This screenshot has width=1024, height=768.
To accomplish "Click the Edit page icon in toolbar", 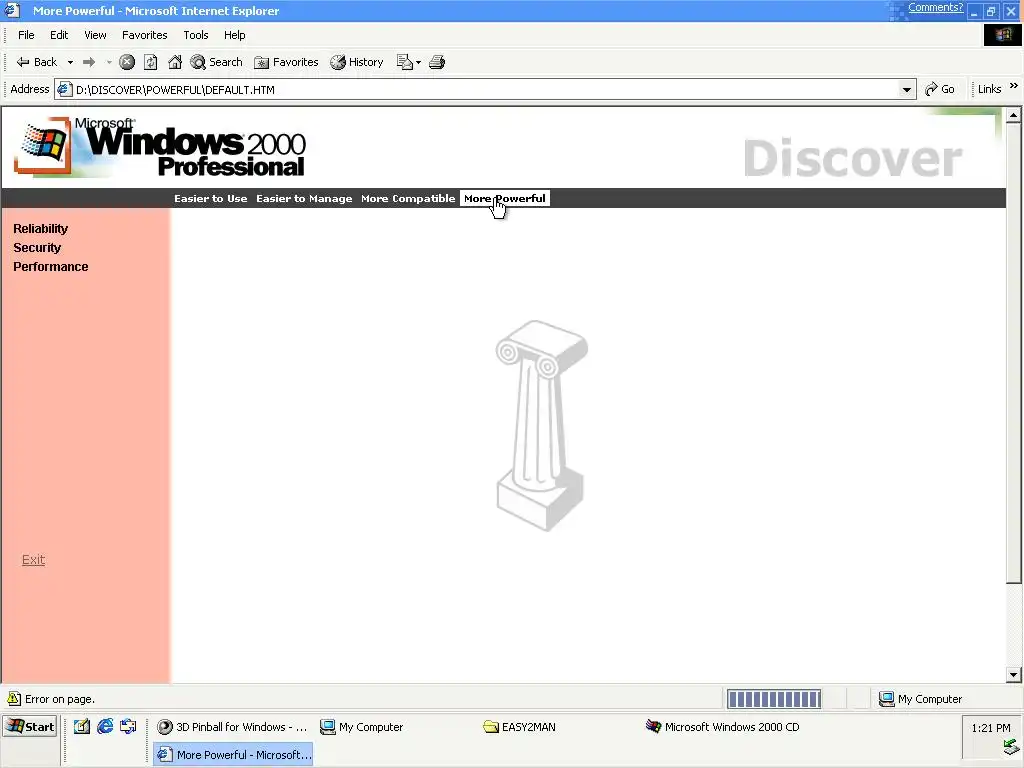I will [x=405, y=62].
